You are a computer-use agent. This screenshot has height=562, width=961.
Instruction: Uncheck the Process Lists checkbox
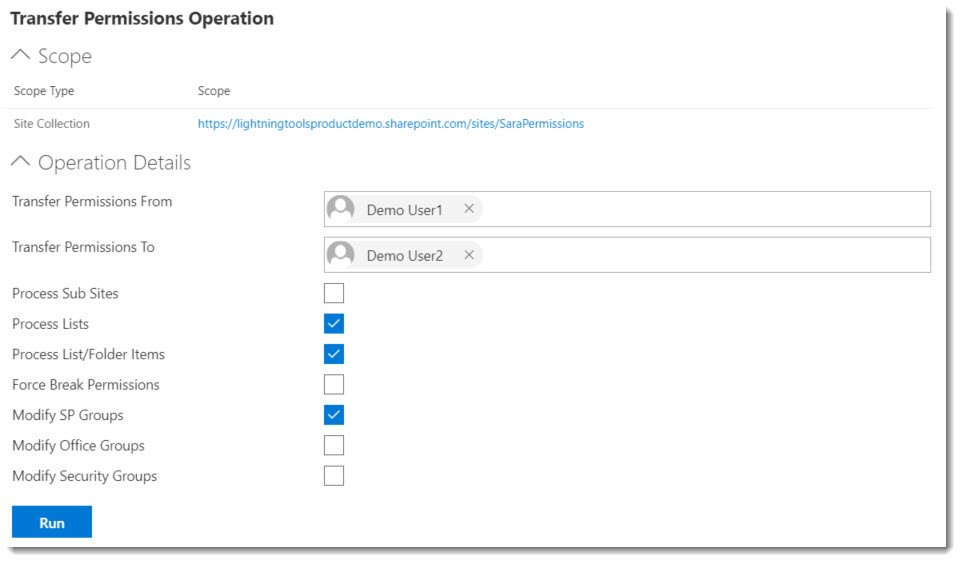point(334,324)
